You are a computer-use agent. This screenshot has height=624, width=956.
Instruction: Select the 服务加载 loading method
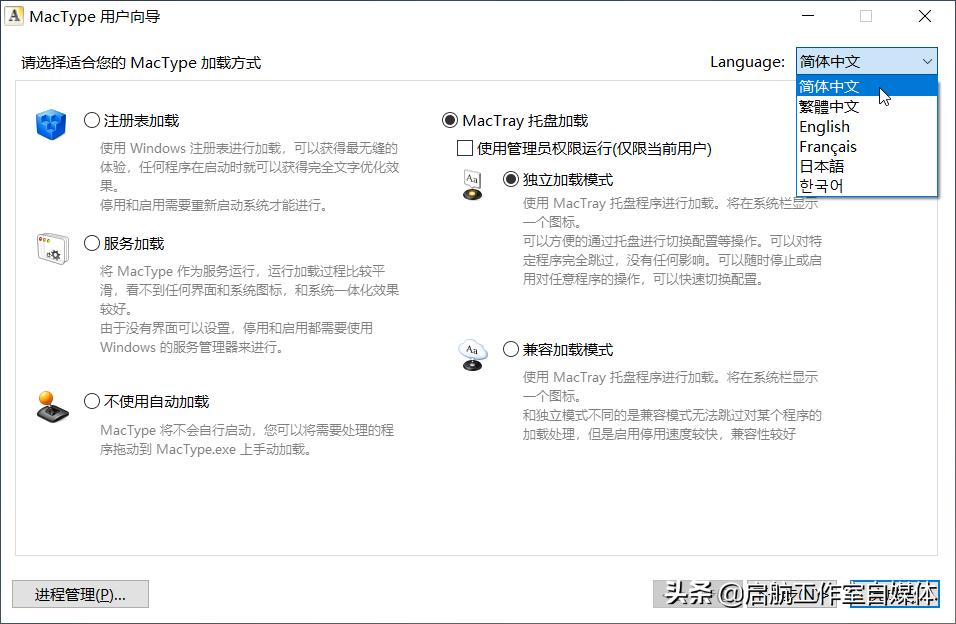click(90, 242)
